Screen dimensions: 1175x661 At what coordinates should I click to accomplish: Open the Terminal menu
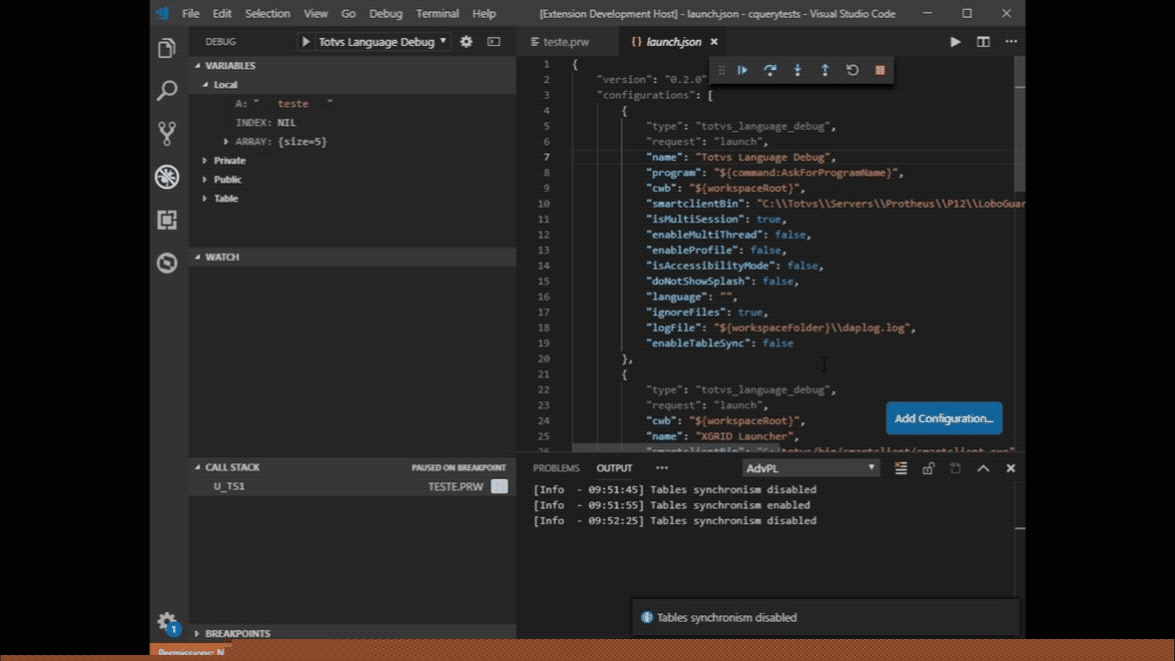(x=438, y=13)
